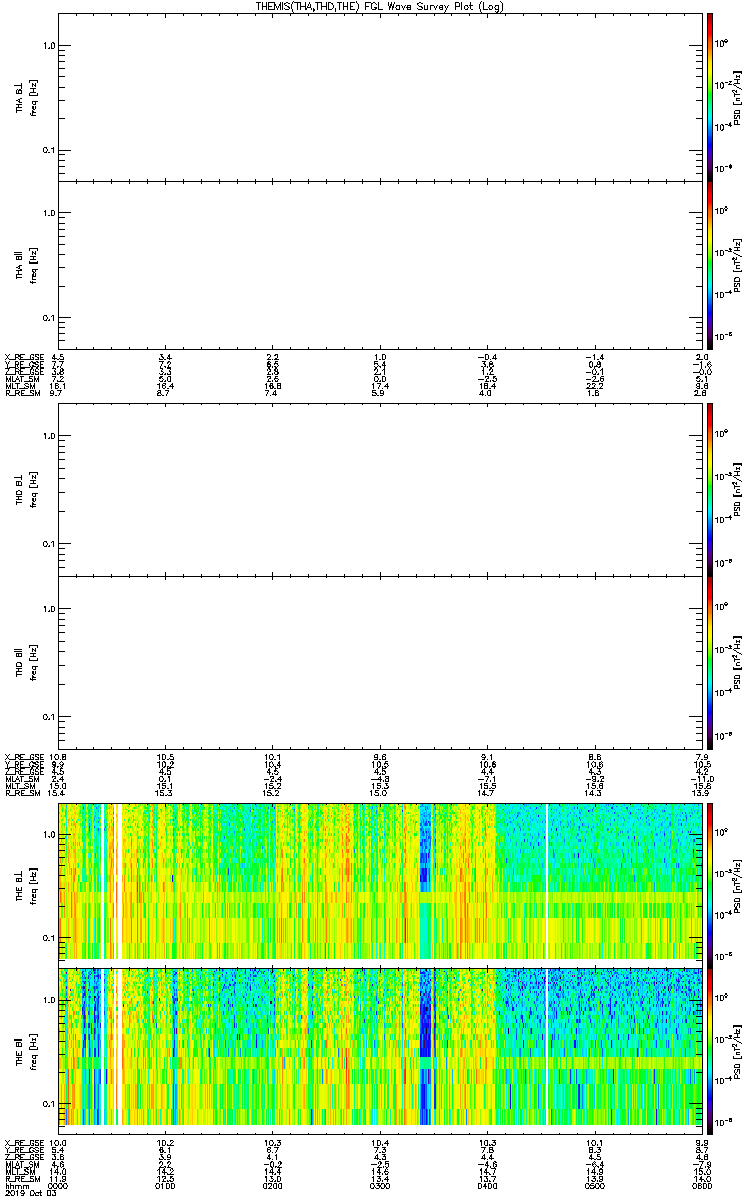The height and width of the screenshot is (1200, 750).
Task: Click the THD B⊥ PSD color bar
Action: [x=709, y=489]
